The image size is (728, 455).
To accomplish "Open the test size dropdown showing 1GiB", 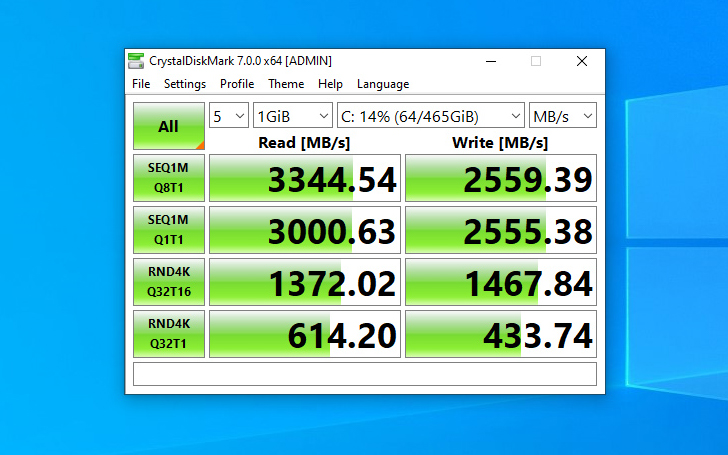I will pyautogui.click(x=293, y=115).
